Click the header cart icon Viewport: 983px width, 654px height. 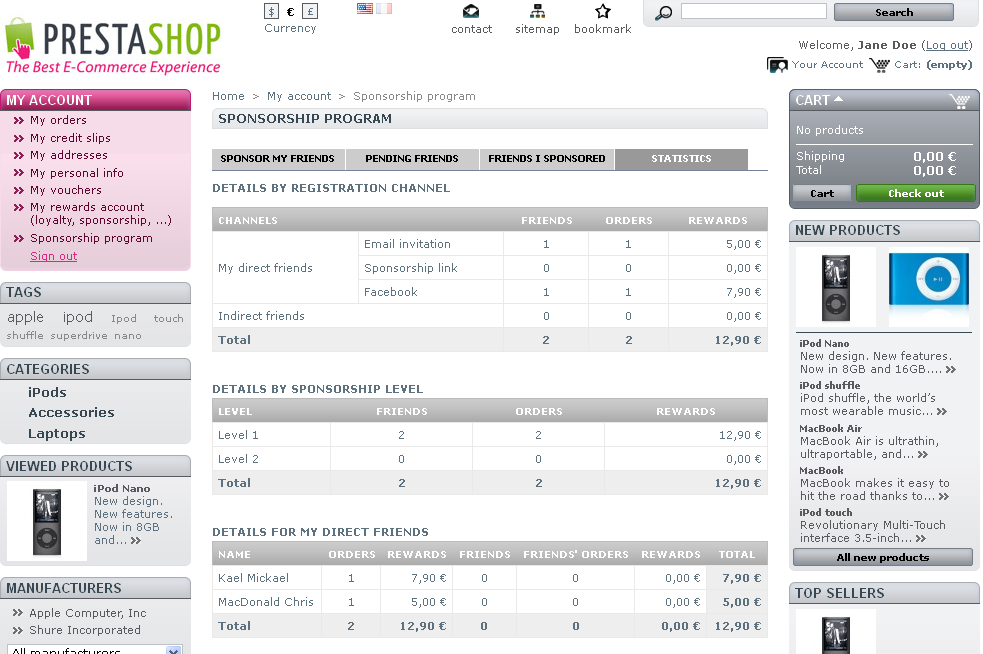pyautogui.click(x=880, y=65)
